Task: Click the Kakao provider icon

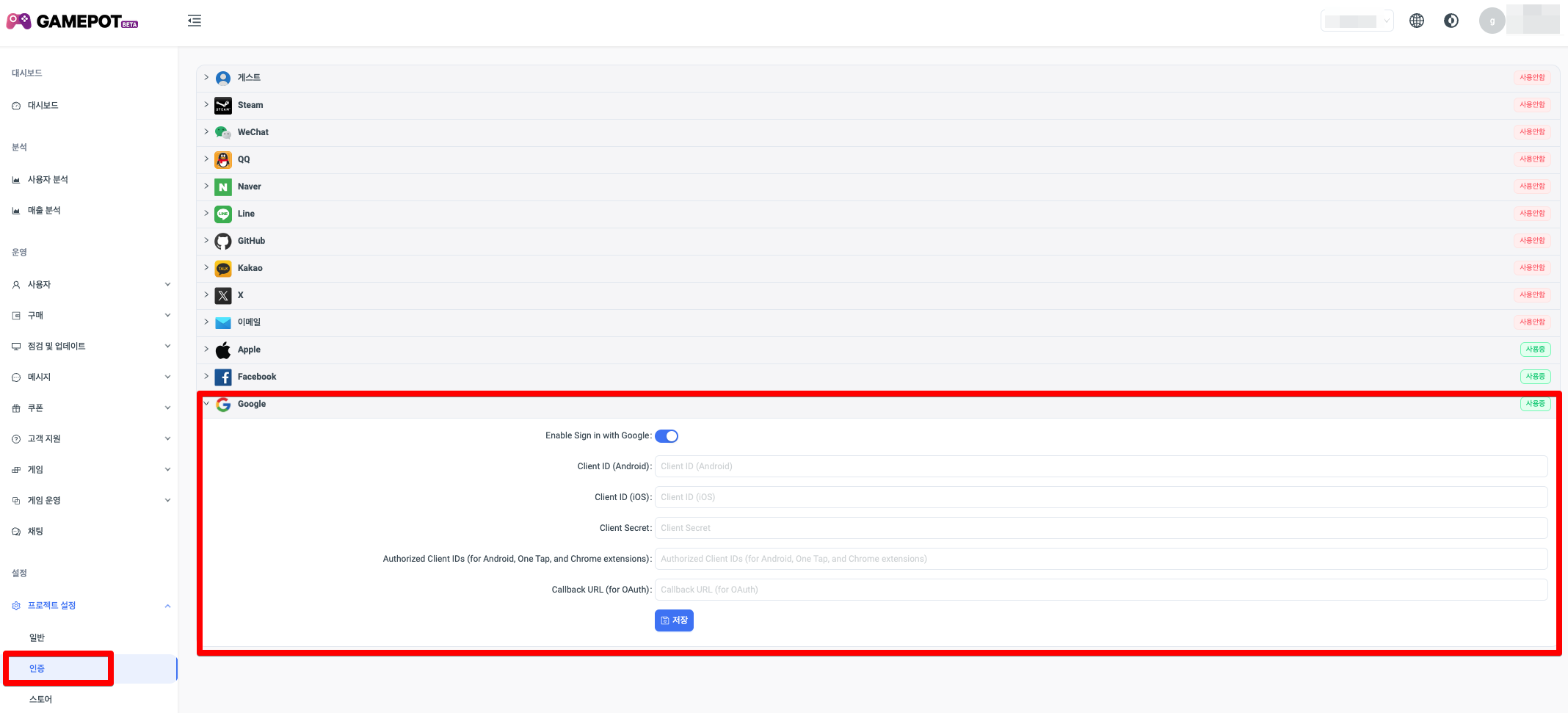Action: pyautogui.click(x=223, y=268)
